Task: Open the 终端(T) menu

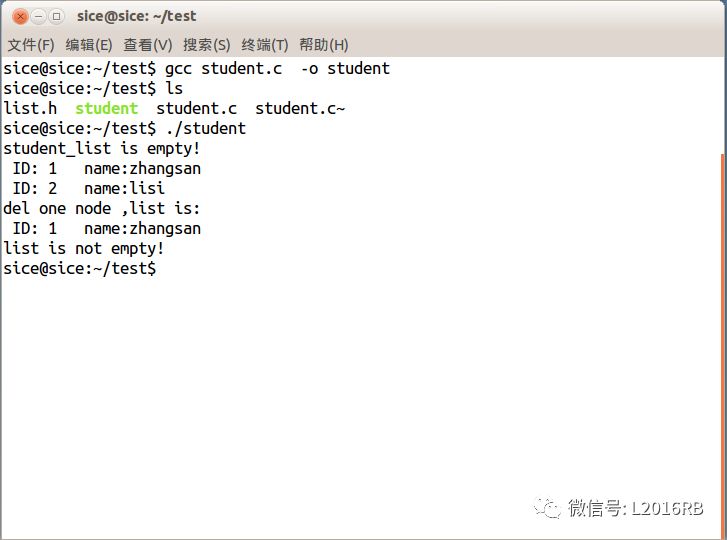Action: pos(265,45)
